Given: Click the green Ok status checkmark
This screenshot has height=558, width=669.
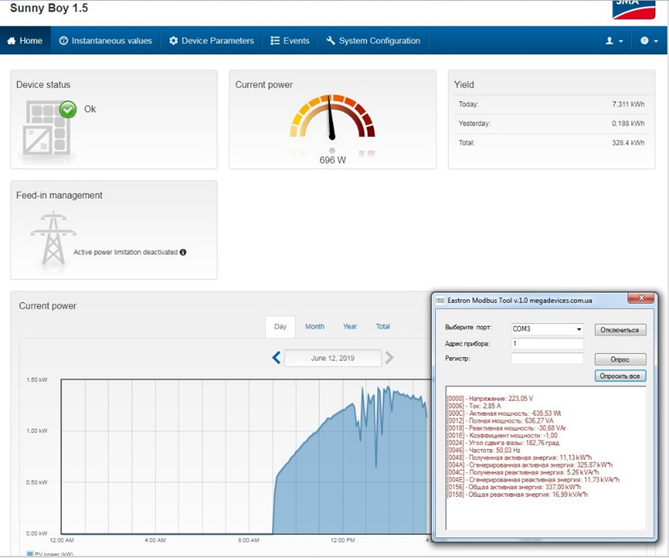Looking at the screenshot, I should click(68, 109).
